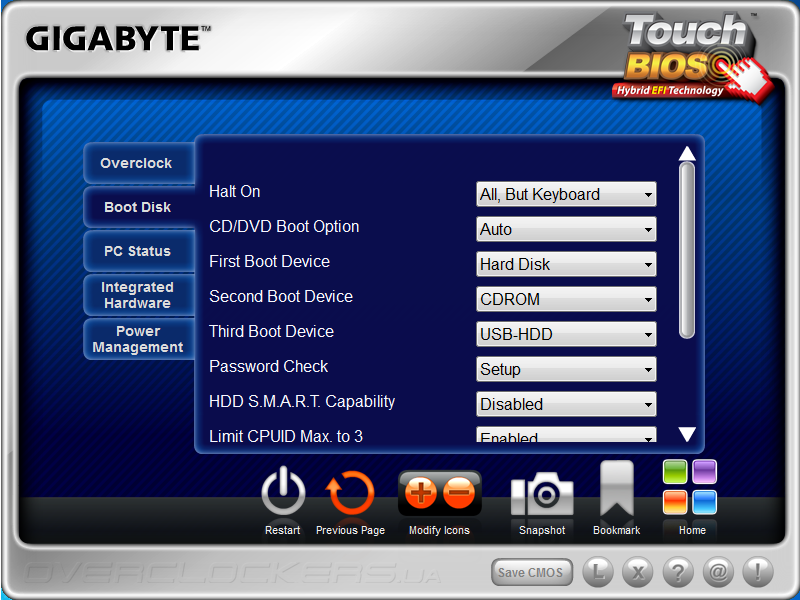Switch to Boot Disk tab
This screenshot has height=600, width=800.
139,207
